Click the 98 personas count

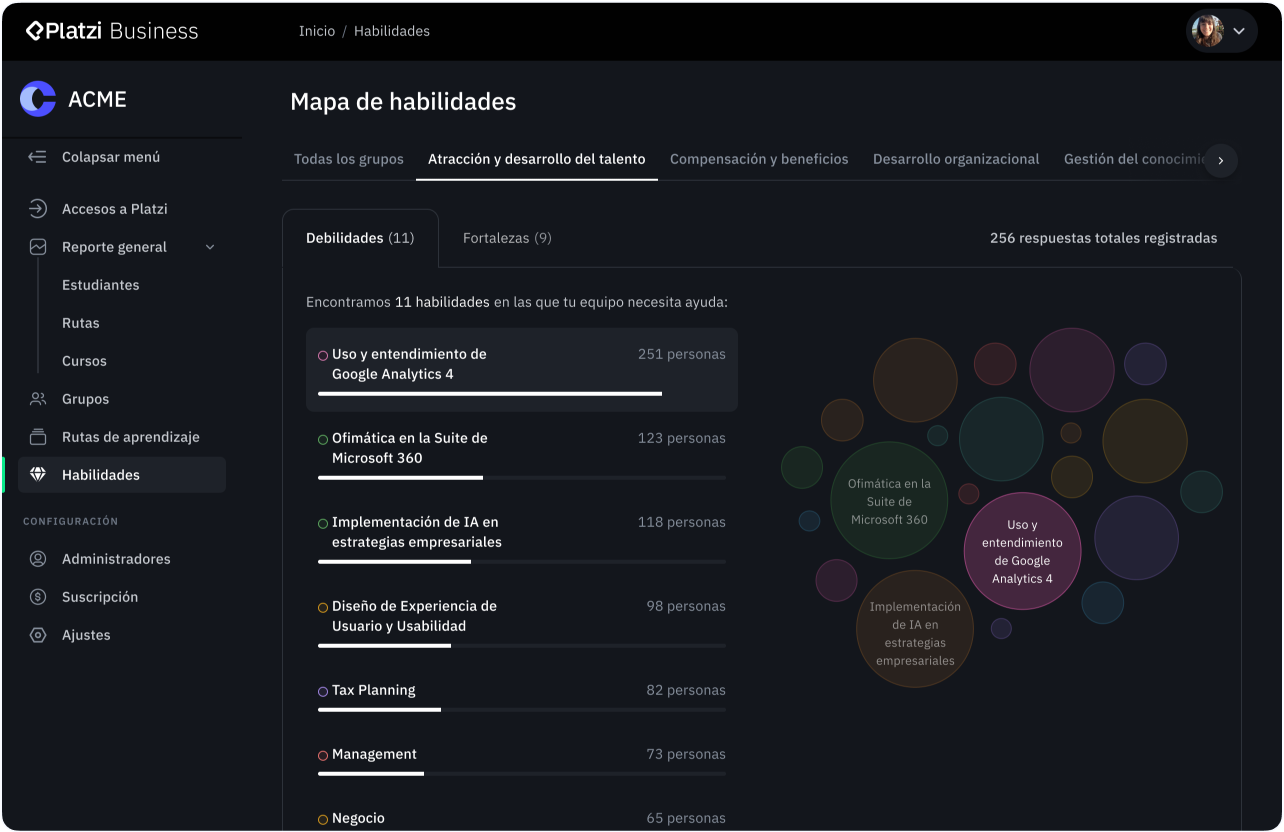tap(686, 606)
